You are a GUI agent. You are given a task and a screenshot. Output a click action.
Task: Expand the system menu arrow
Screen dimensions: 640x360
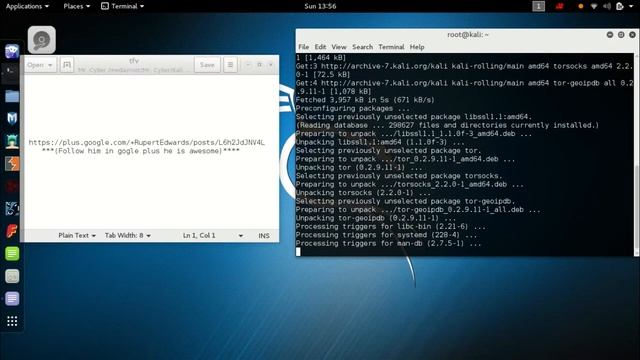(631, 6)
